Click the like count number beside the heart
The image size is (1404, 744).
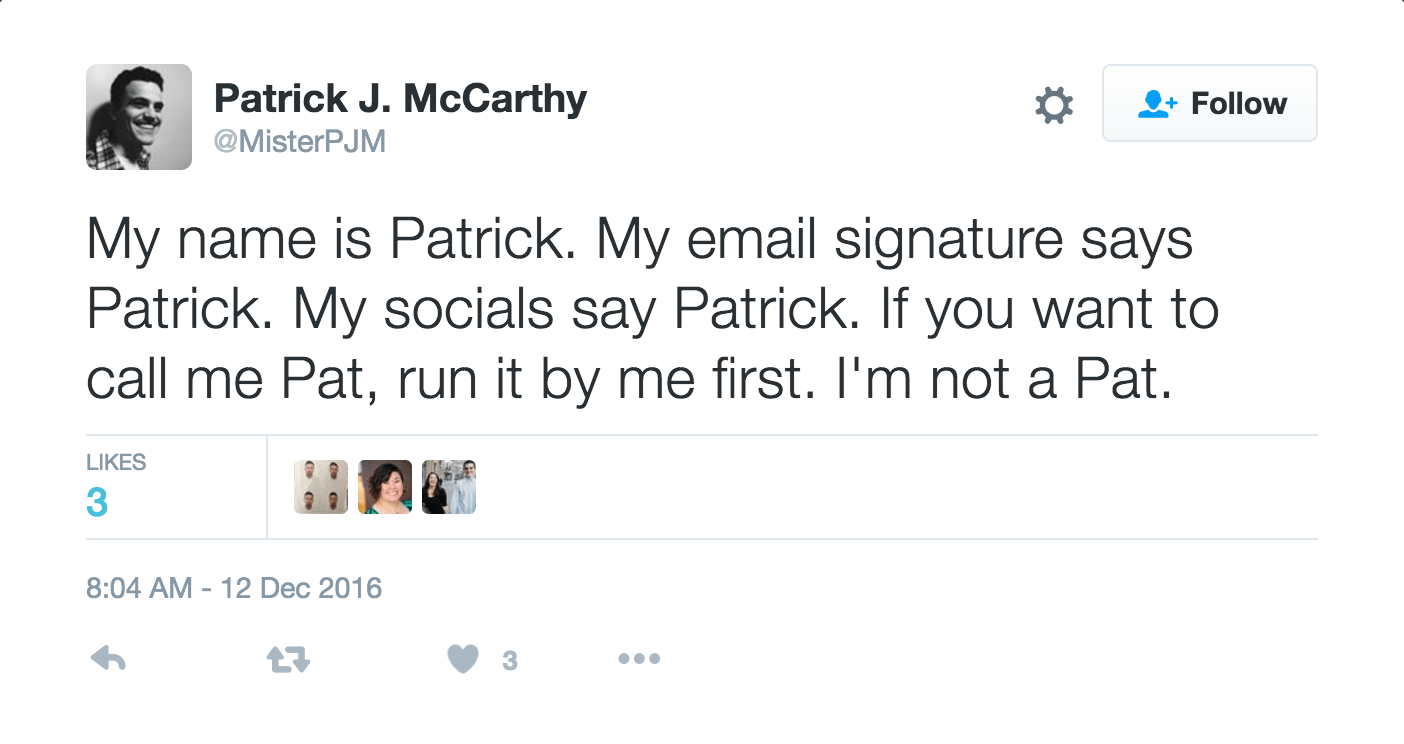[x=511, y=658]
